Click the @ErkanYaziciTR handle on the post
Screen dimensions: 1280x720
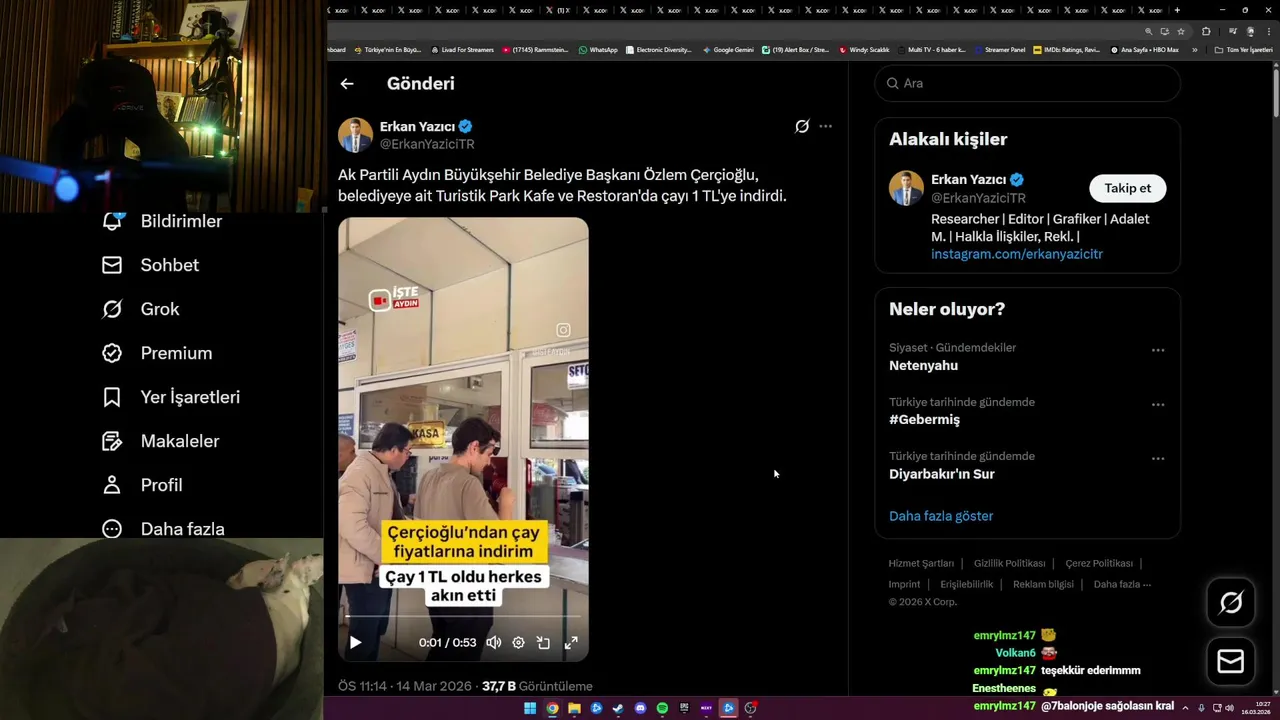[x=427, y=144]
